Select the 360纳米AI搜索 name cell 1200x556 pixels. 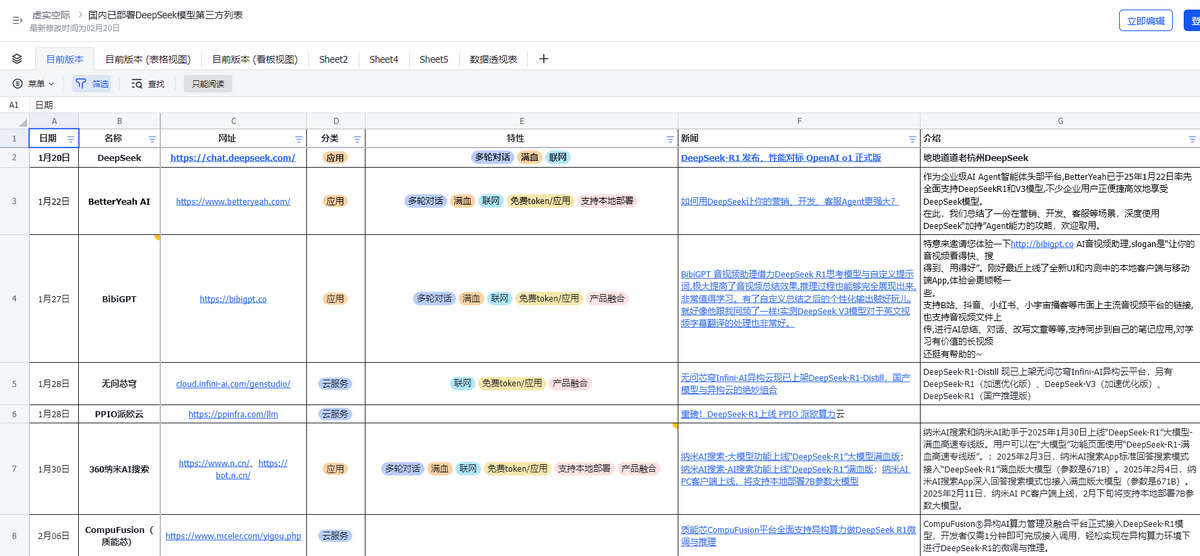[119, 468]
